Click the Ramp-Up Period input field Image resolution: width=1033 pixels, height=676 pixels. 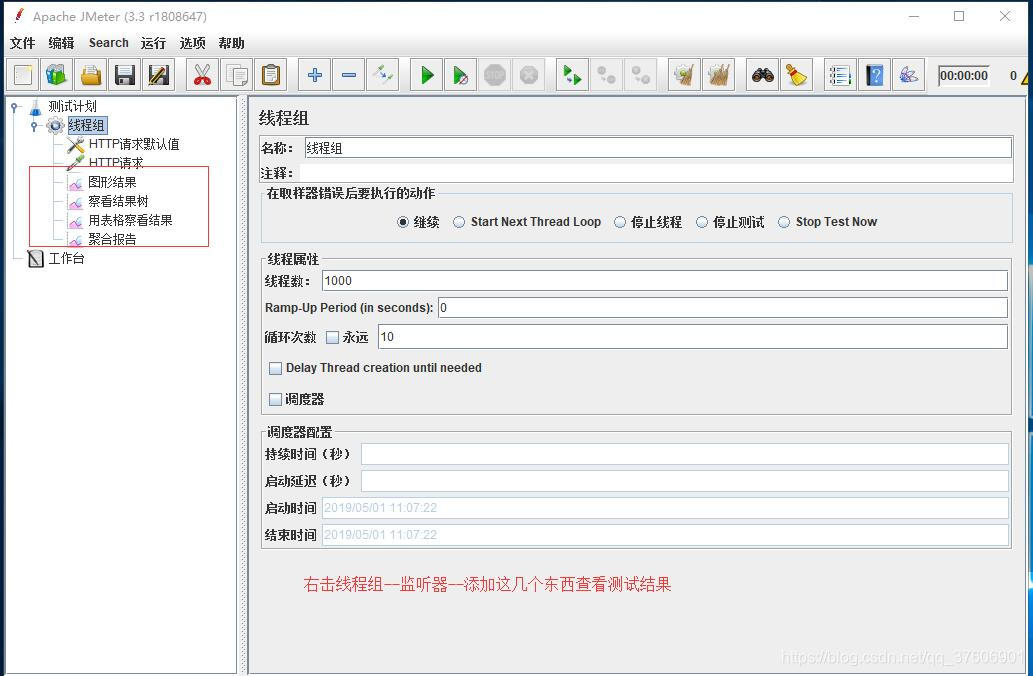pyautogui.click(x=723, y=308)
